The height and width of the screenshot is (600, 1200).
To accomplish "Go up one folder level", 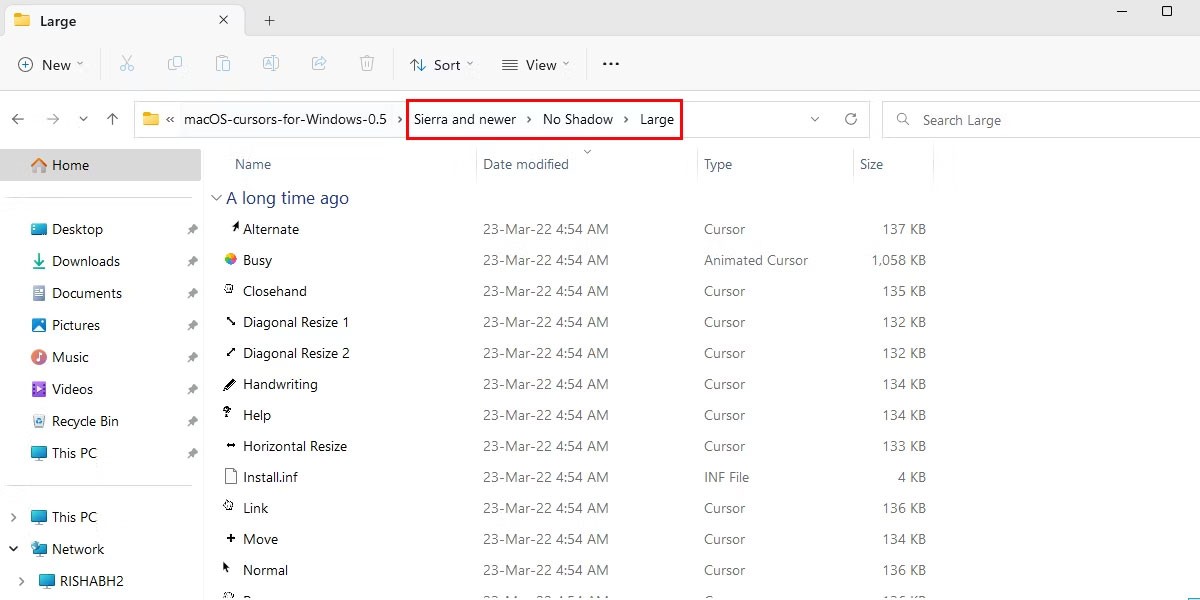I will coord(112,119).
